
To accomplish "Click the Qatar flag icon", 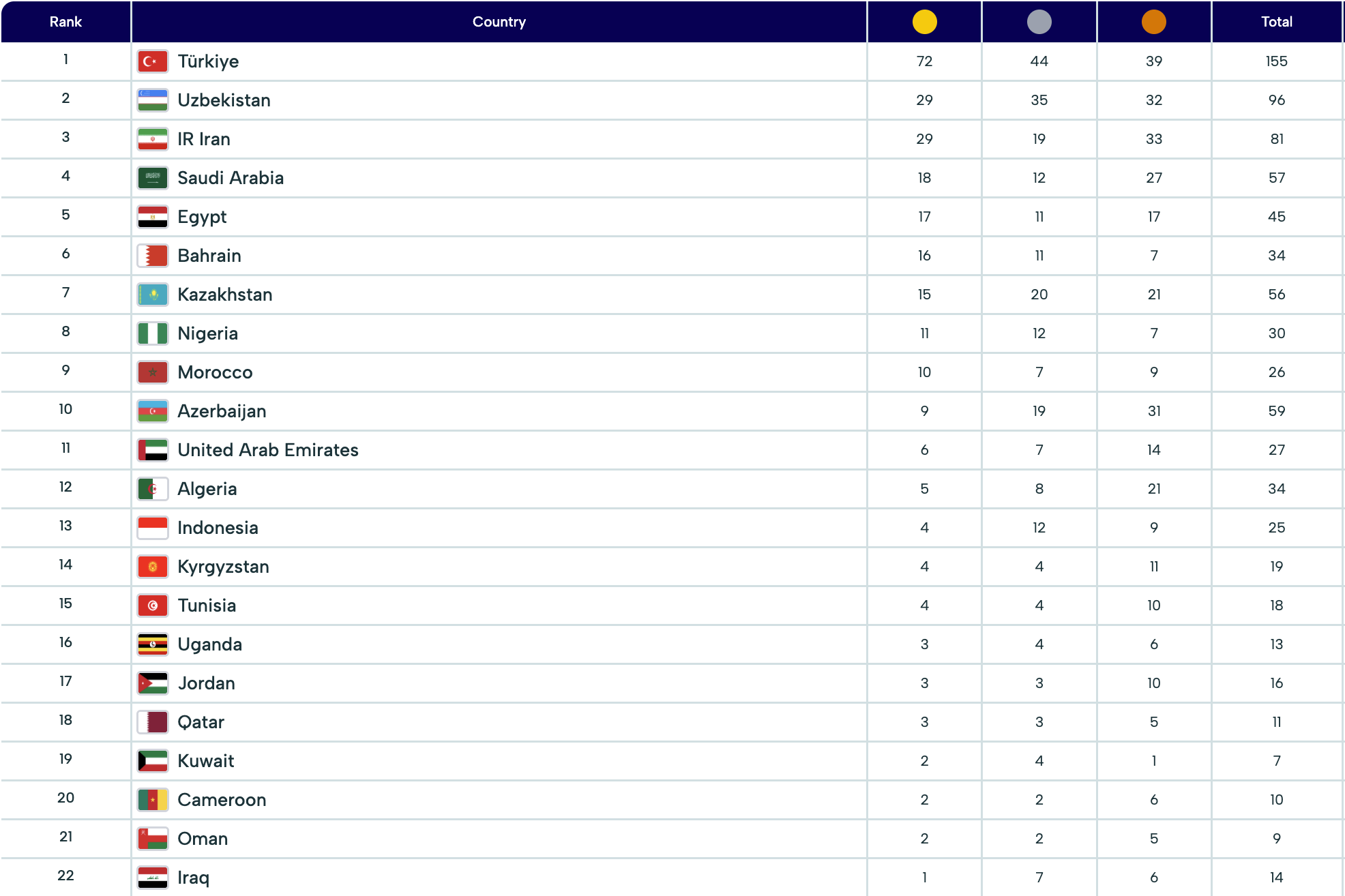I will click(x=152, y=722).
